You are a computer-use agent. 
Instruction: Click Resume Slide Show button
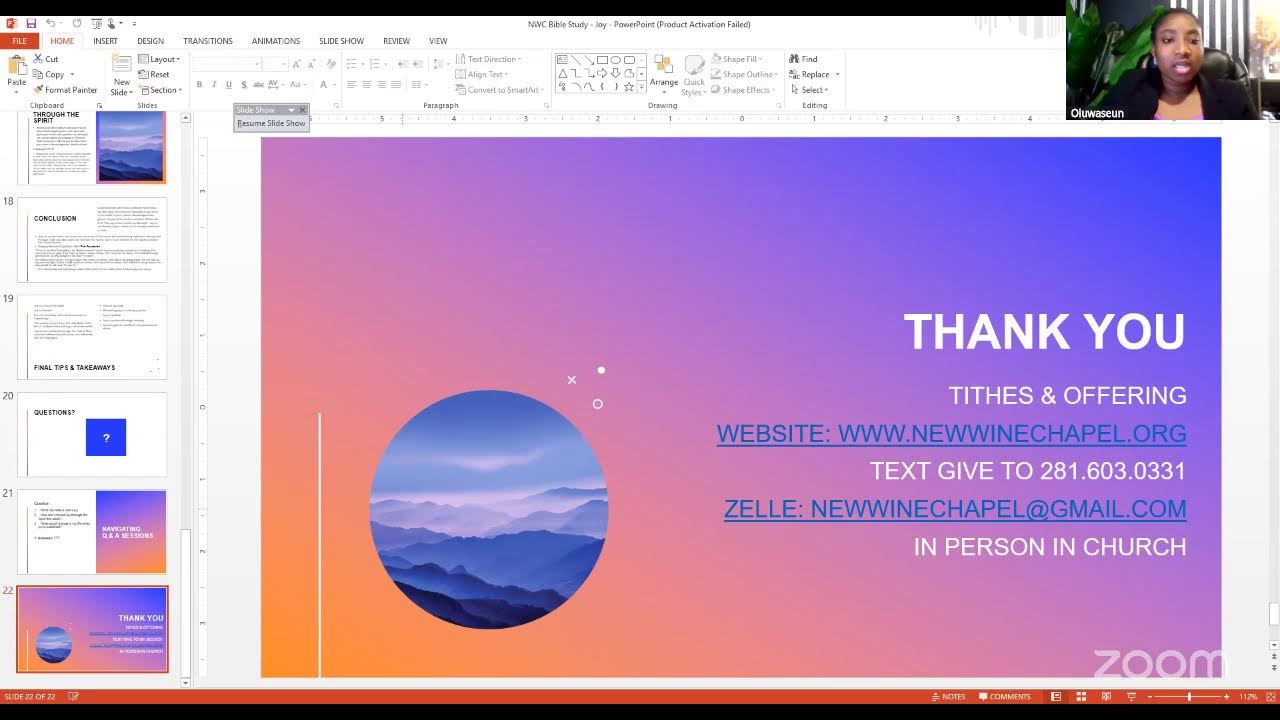click(271, 123)
